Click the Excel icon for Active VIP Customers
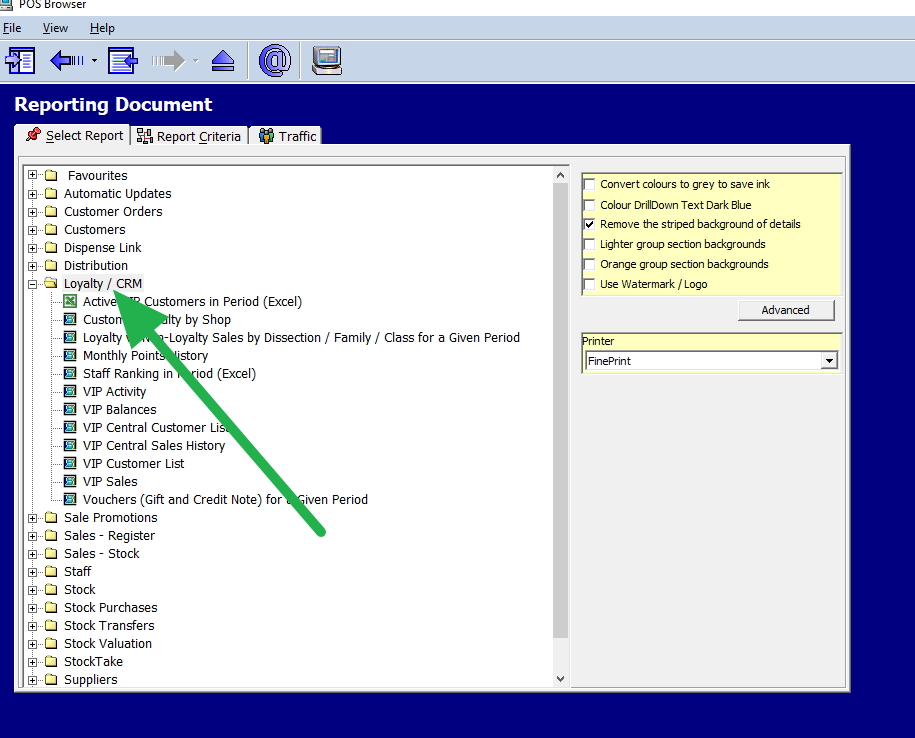The width and height of the screenshot is (915, 738). (x=70, y=301)
